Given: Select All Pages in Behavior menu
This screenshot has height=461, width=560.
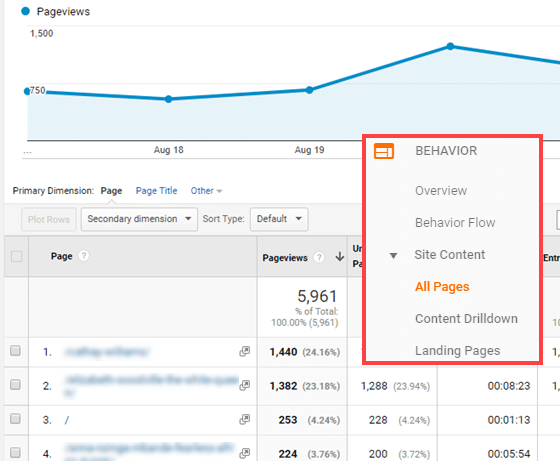Looking at the screenshot, I should point(442,287).
